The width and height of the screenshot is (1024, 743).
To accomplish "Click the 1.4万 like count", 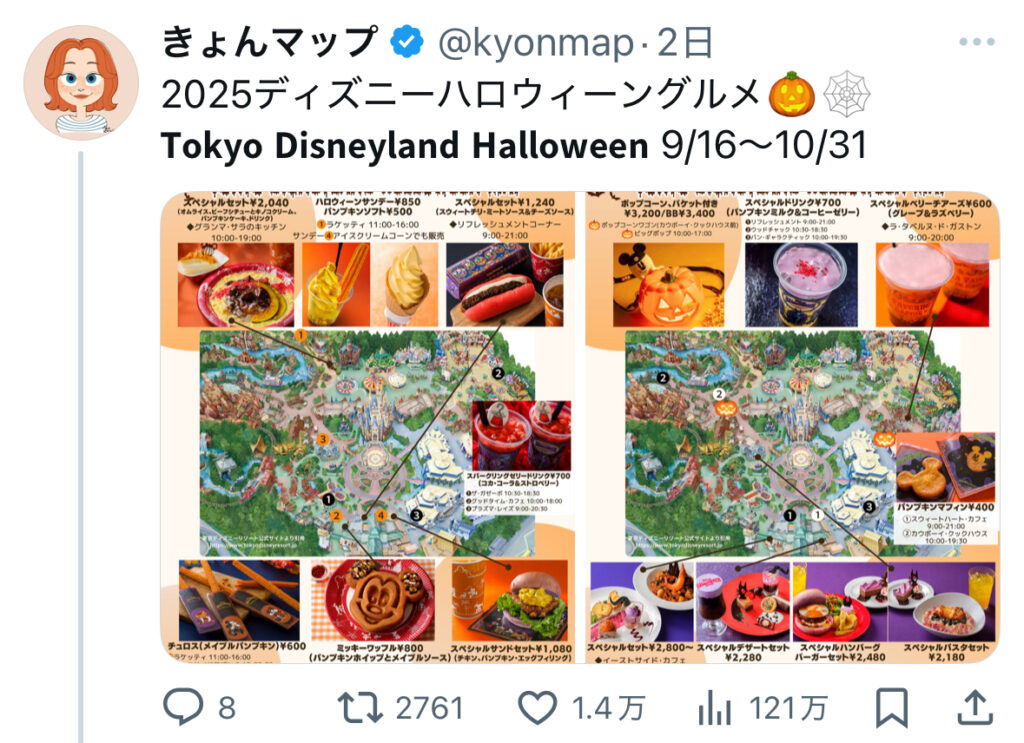I will point(609,708).
